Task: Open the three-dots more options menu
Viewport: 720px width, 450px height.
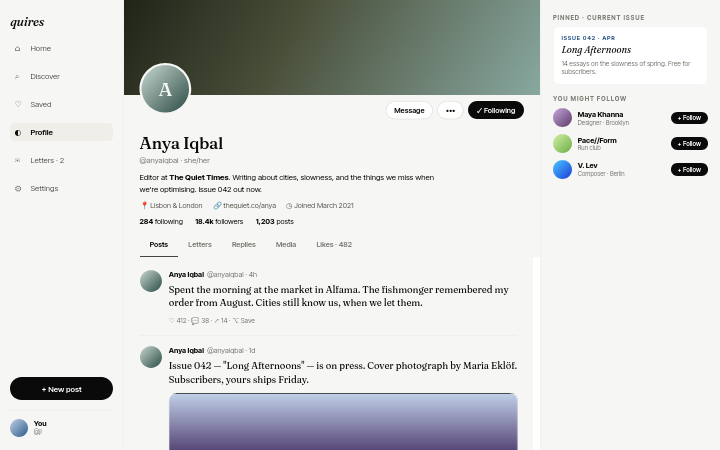Action: pos(450,110)
